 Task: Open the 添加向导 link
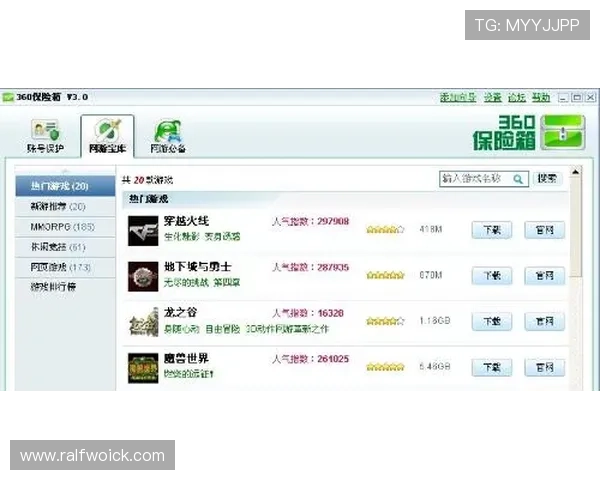pyautogui.click(x=458, y=98)
